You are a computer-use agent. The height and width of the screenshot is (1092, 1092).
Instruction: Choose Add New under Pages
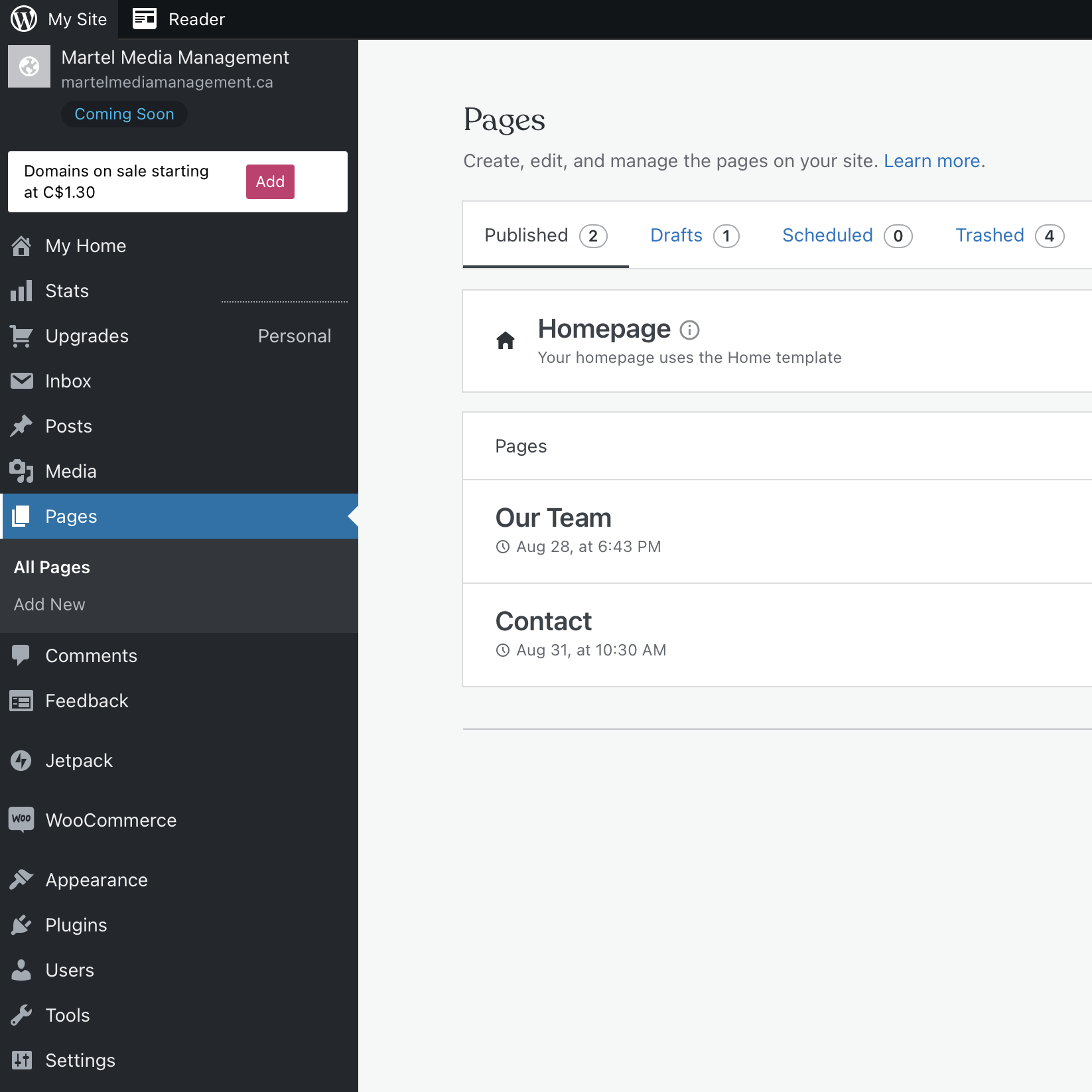tap(50, 604)
